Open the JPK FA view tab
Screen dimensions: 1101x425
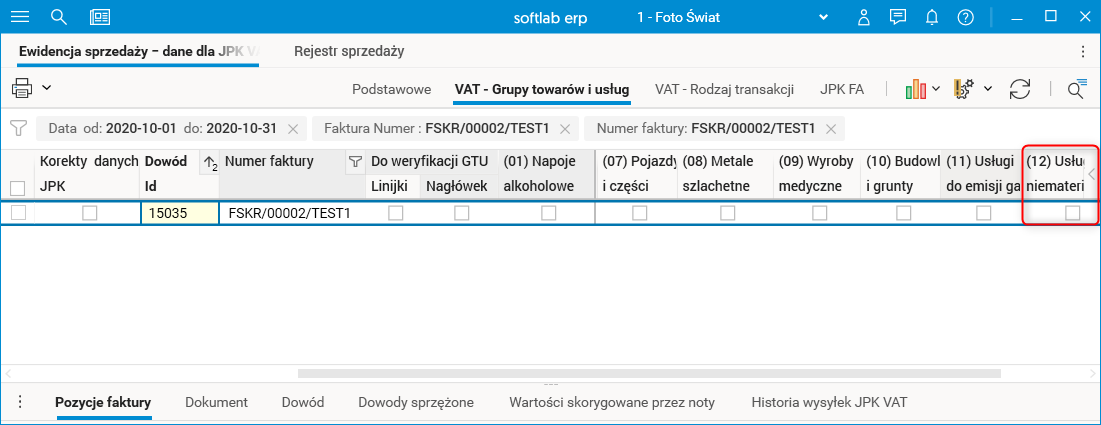click(x=842, y=89)
